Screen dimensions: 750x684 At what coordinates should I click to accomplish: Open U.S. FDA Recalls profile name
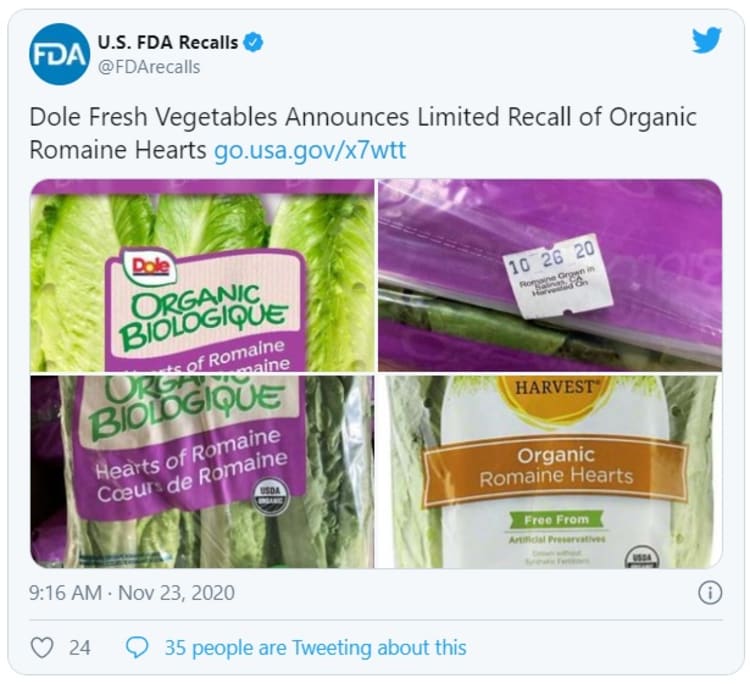point(168,43)
